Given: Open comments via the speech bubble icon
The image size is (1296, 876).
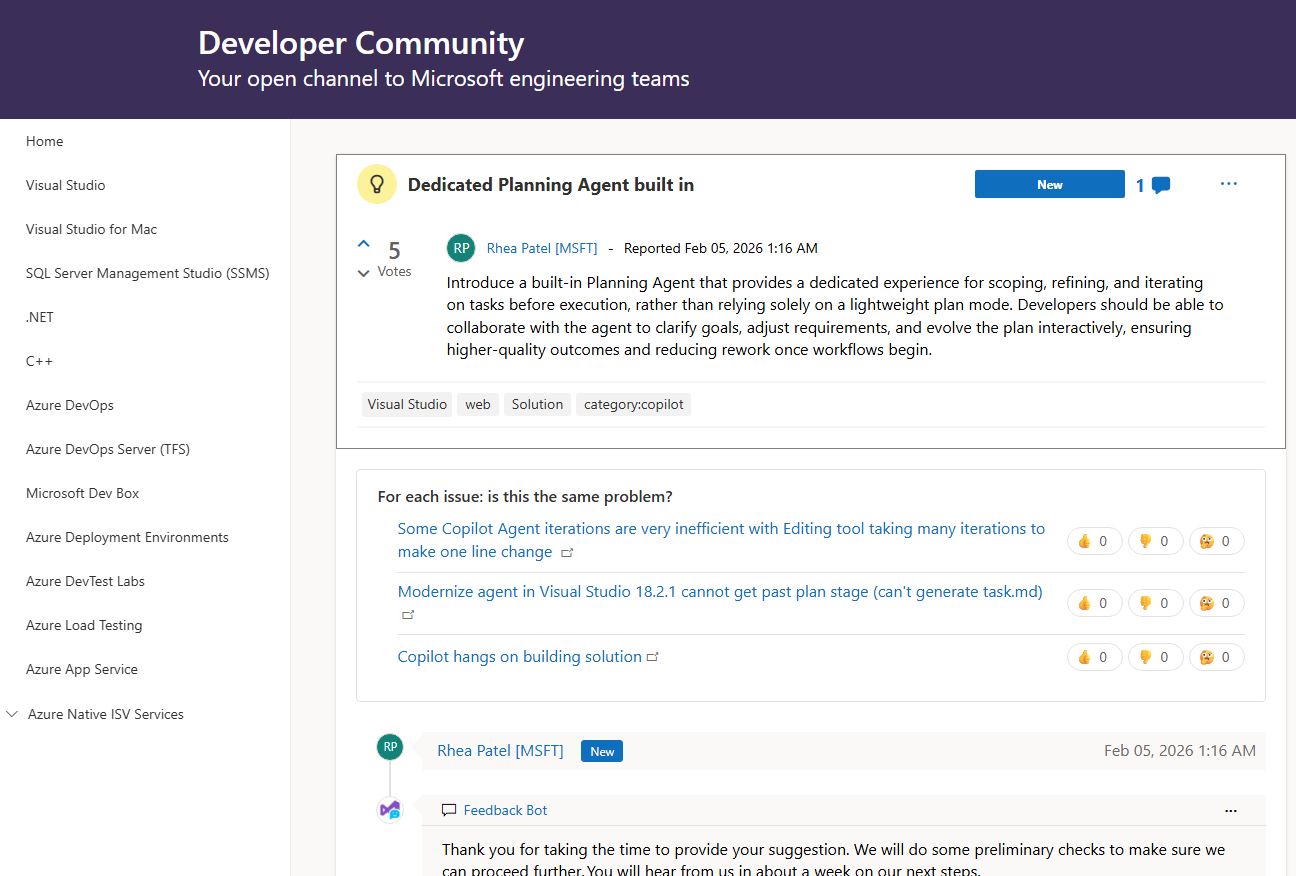Looking at the screenshot, I should (x=1161, y=185).
